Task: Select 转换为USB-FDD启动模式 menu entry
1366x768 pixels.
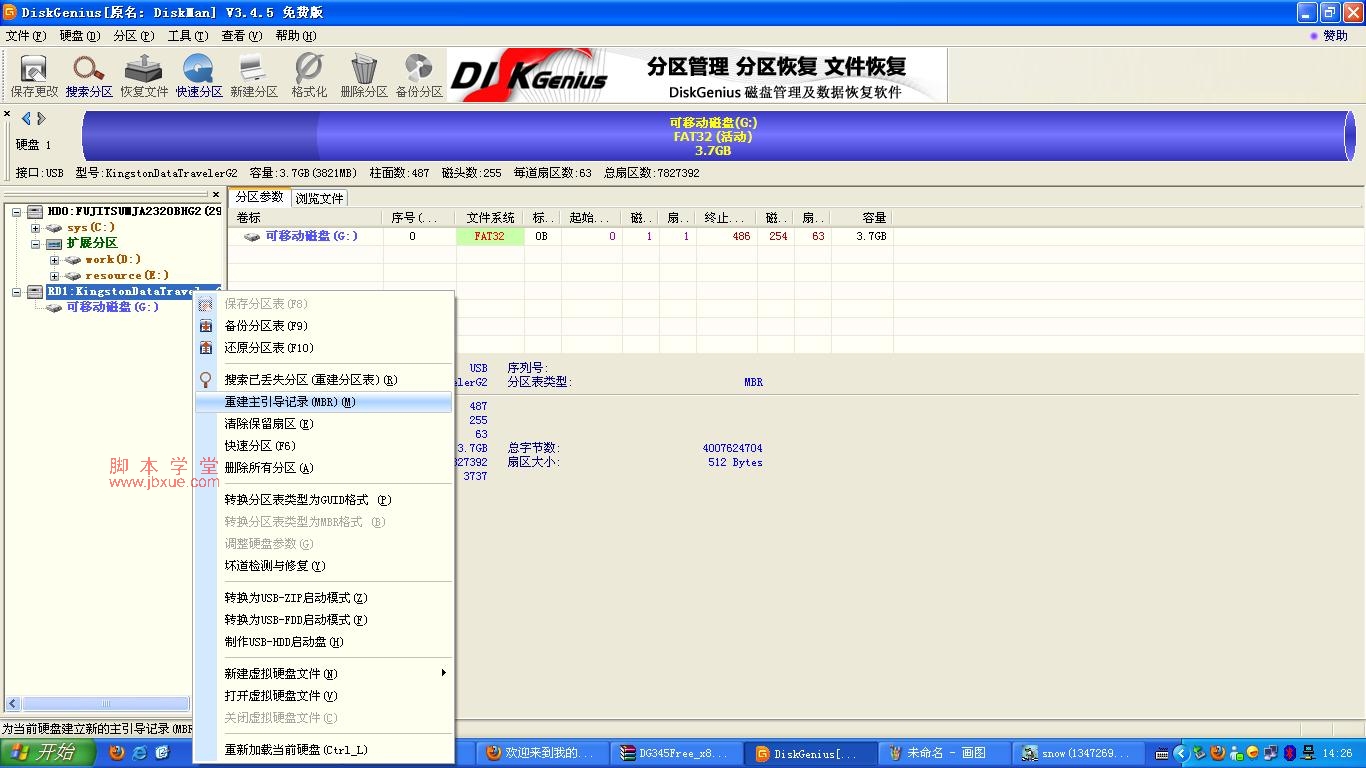Action: coord(324,620)
